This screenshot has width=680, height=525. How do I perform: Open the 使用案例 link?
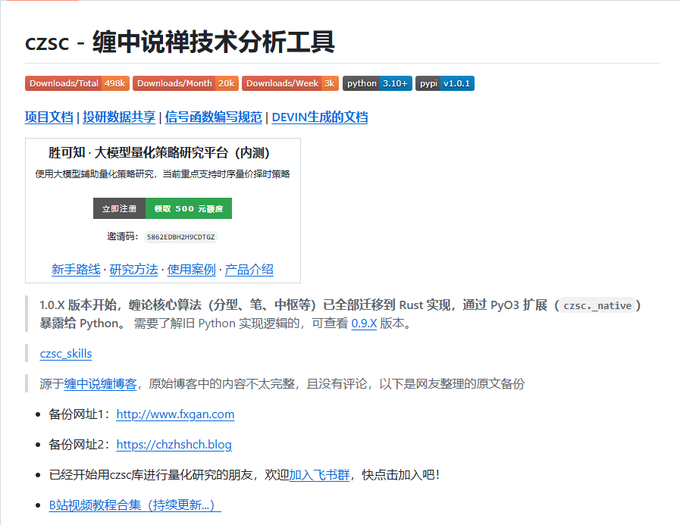191,269
